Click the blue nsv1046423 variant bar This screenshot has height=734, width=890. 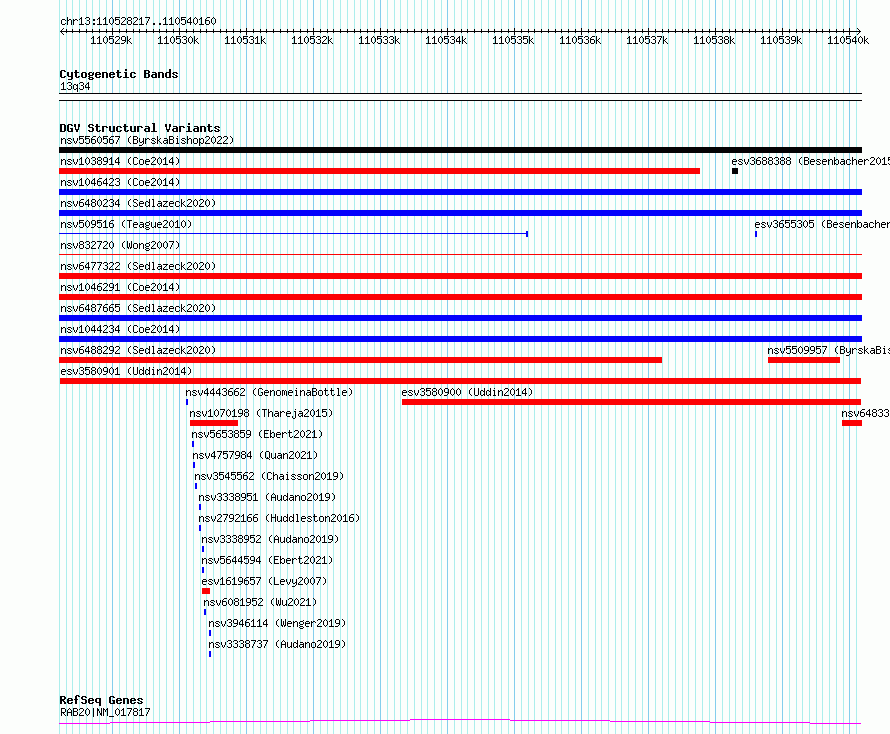[x=460, y=192]
